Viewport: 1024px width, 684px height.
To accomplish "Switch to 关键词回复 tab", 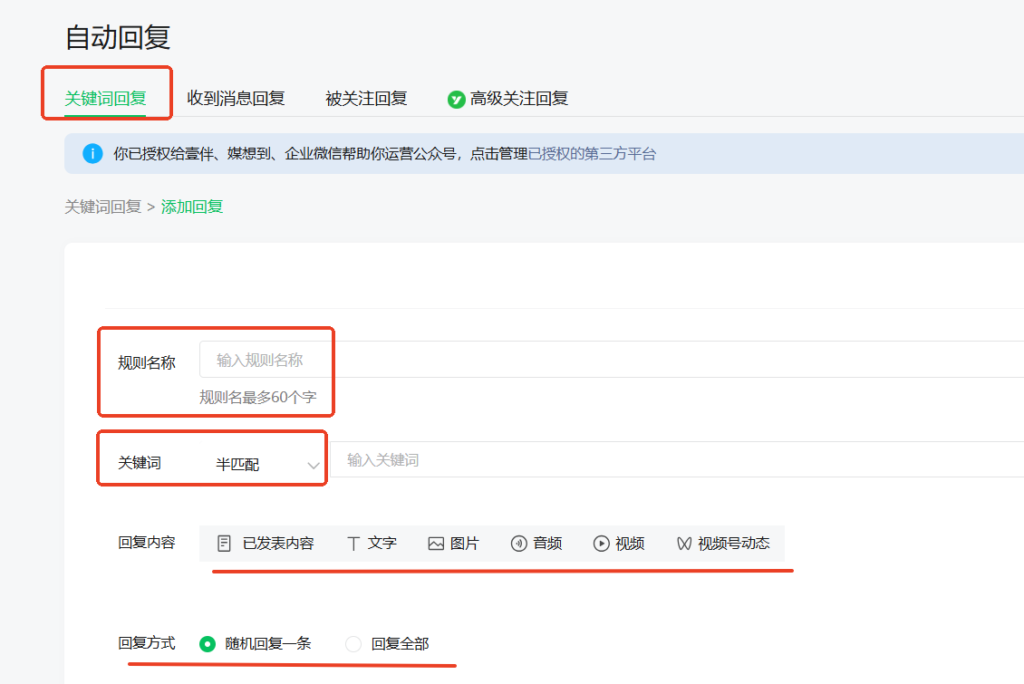I will tap(105, 99).
